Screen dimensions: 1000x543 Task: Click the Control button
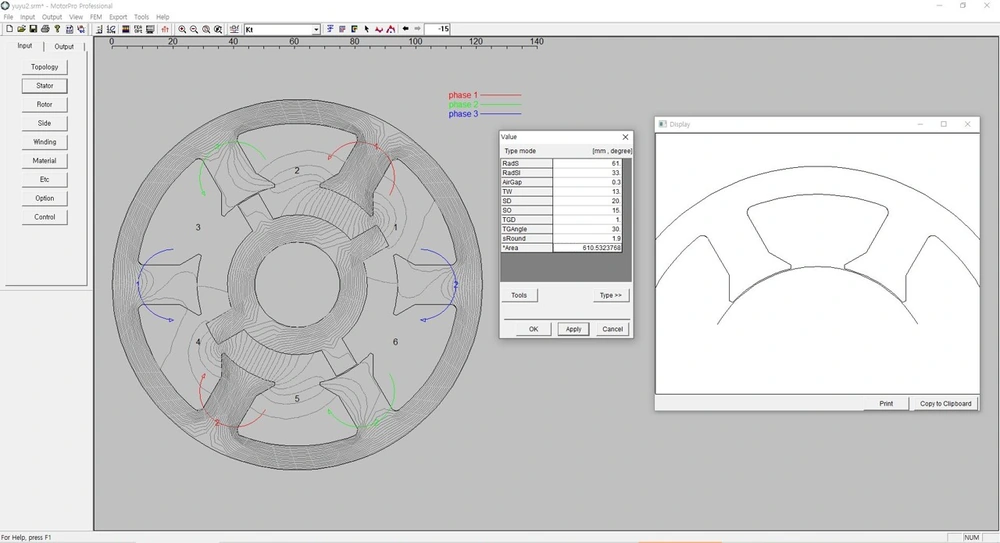pos(45,217)
